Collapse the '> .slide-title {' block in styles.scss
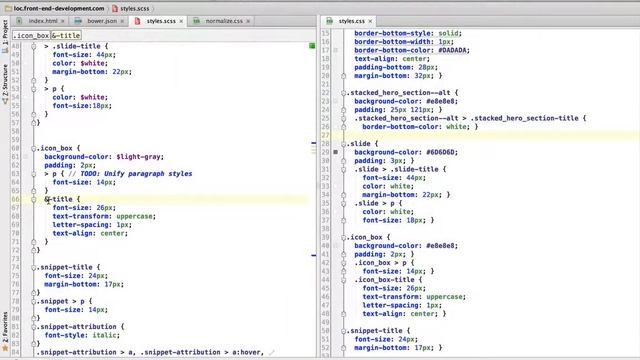Screen dimensions: 640x360 point(34,46)
